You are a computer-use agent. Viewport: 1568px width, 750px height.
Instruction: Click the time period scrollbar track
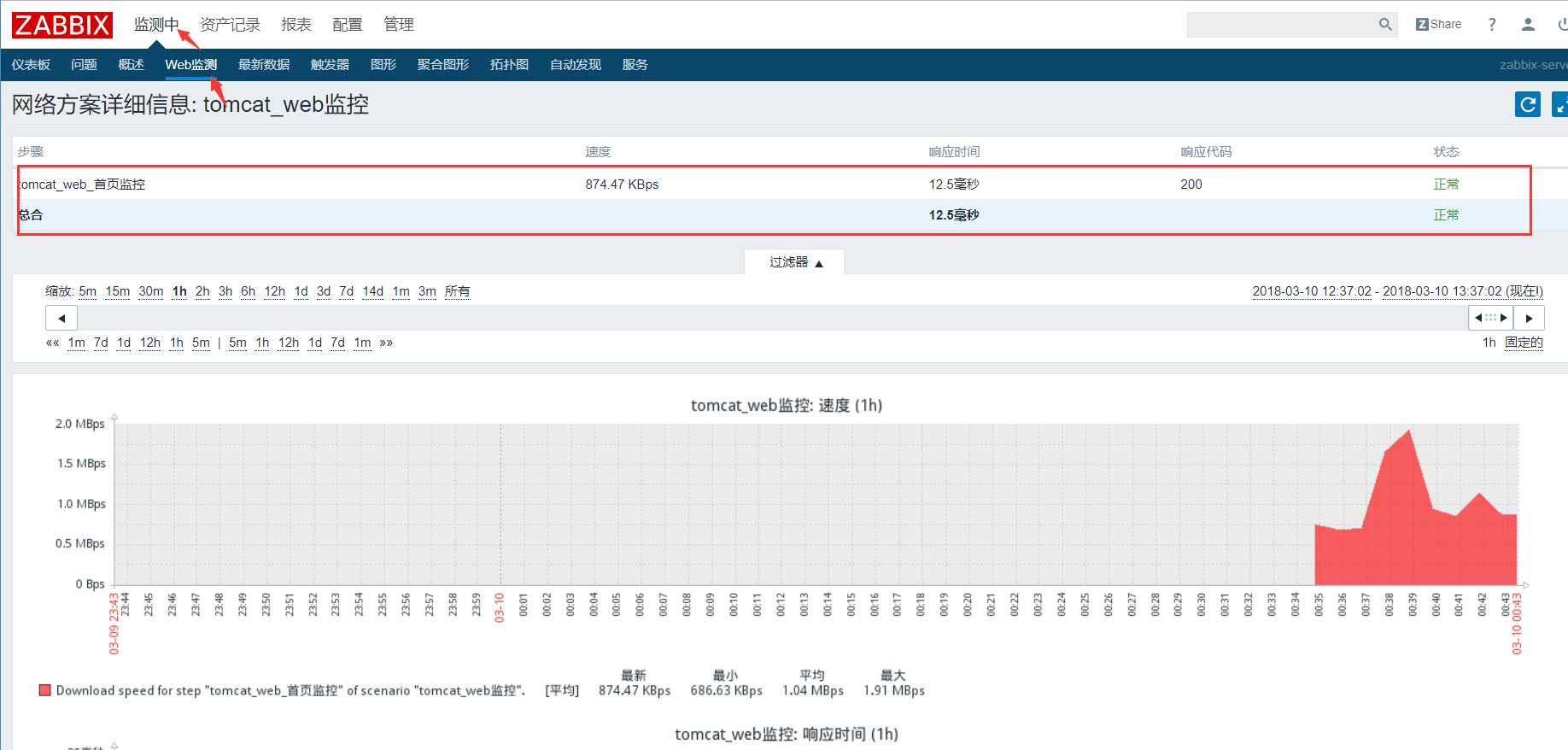click(x=773, y=318)
